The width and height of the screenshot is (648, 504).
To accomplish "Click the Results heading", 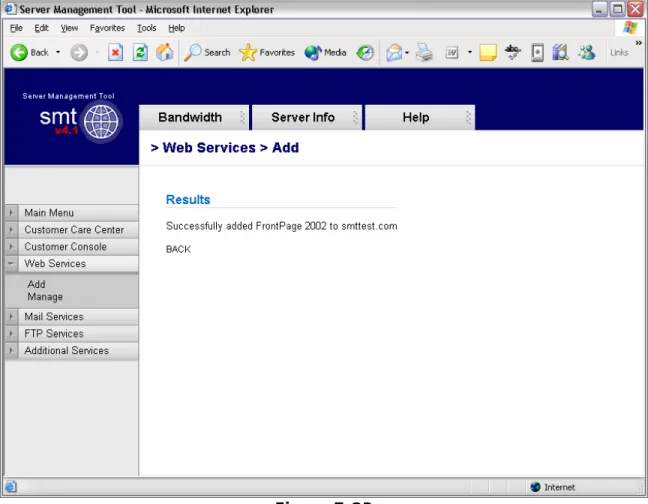I will coord(188,200).
